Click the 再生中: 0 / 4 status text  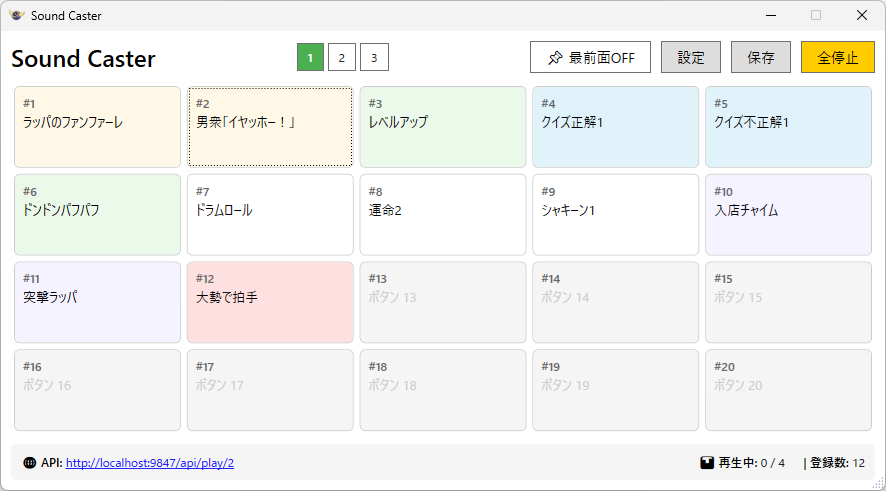(752, 463)
